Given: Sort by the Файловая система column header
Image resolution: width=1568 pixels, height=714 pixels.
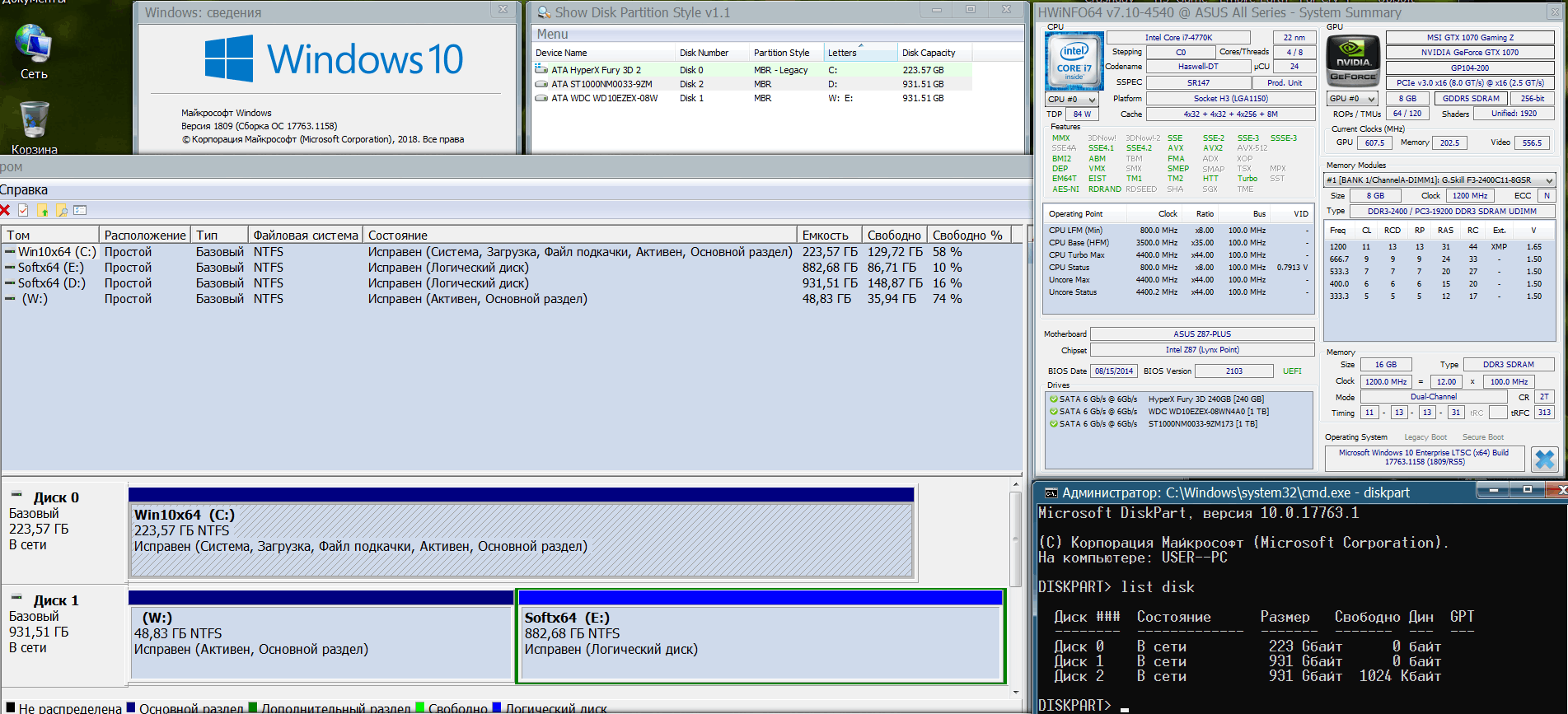Looking at the screenshot, I should [x=305, y=236].
